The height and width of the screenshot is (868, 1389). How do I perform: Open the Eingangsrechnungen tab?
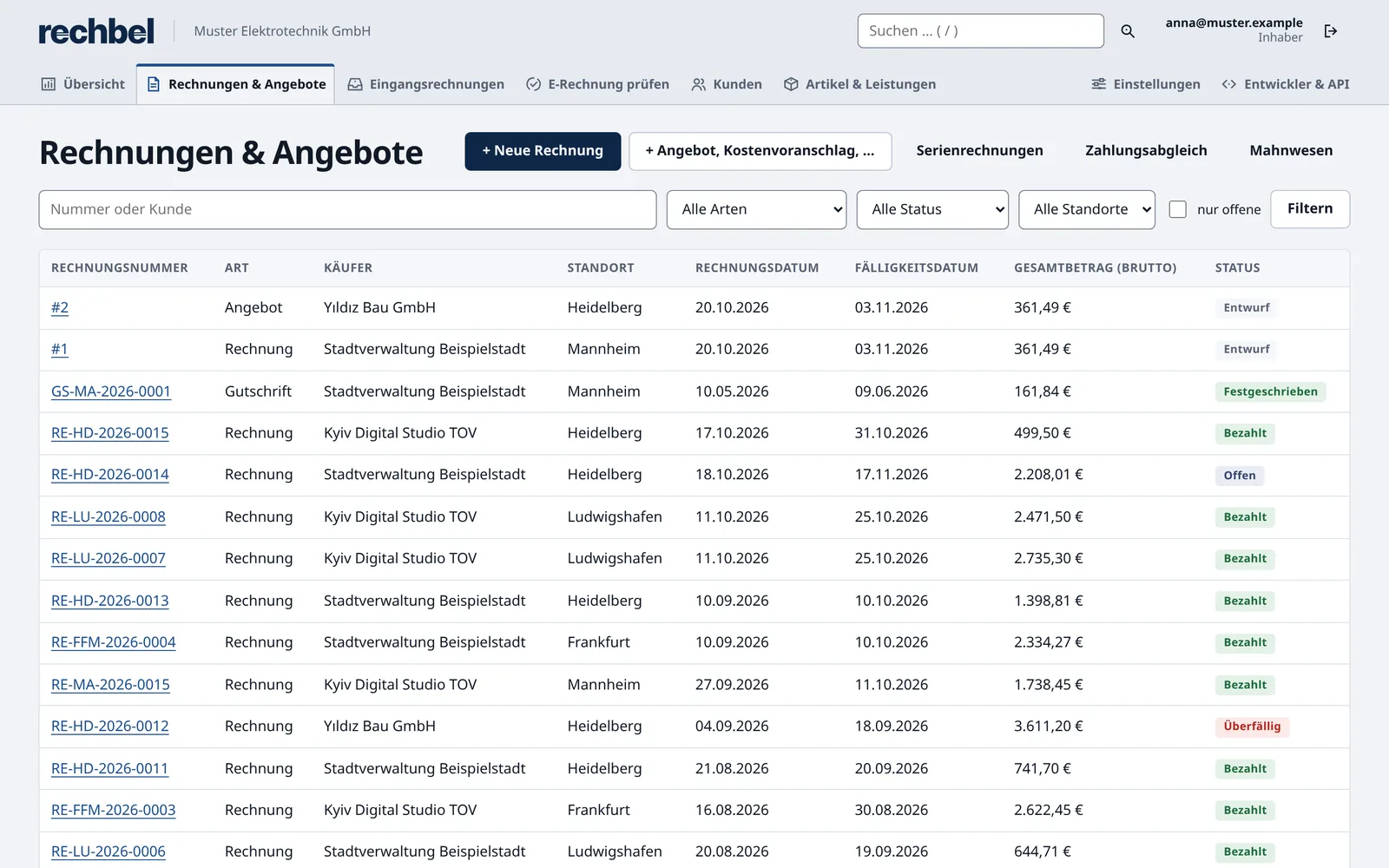(426, 84)
